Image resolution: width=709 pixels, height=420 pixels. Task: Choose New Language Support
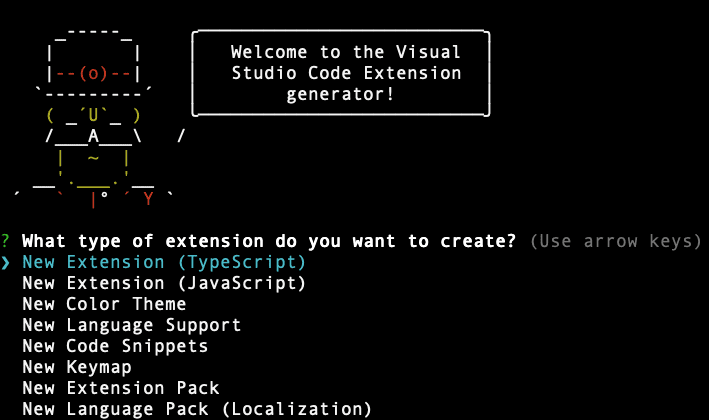pos(131,325)
